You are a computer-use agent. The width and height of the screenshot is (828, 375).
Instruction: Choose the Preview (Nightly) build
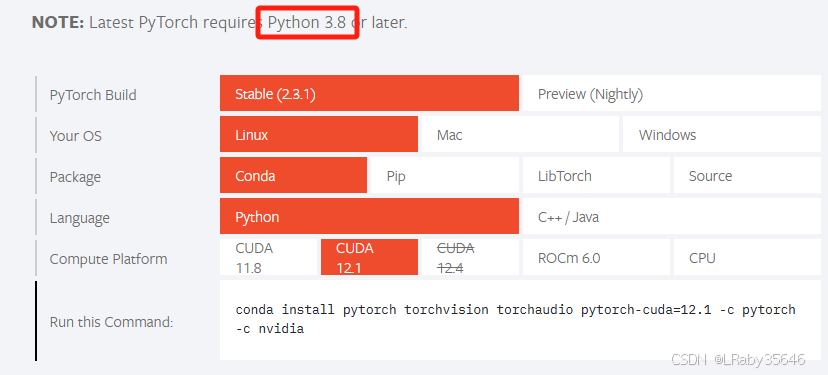(672, 93)
